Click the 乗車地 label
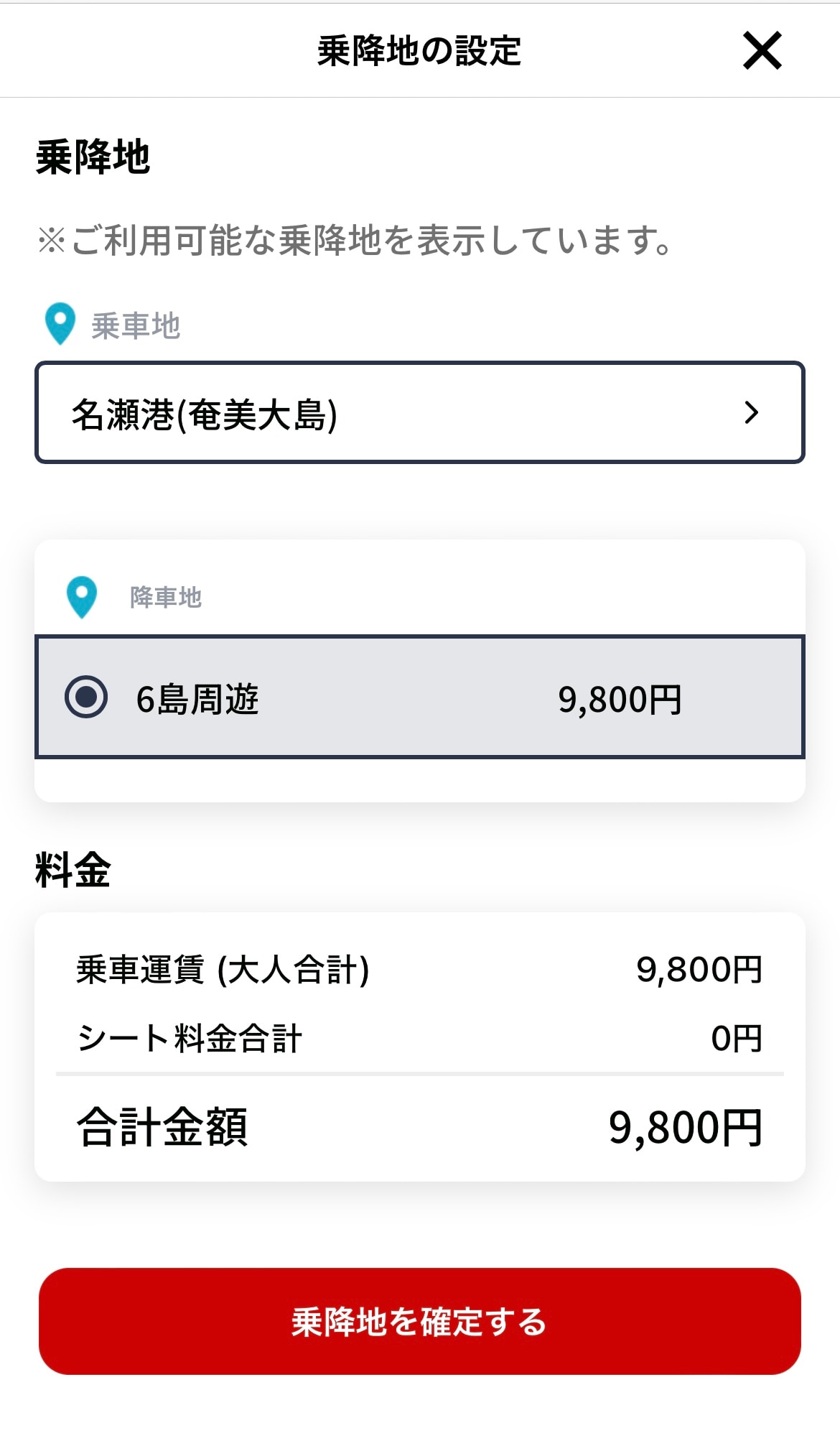The image size is (840, 1446). click(136, 326)
